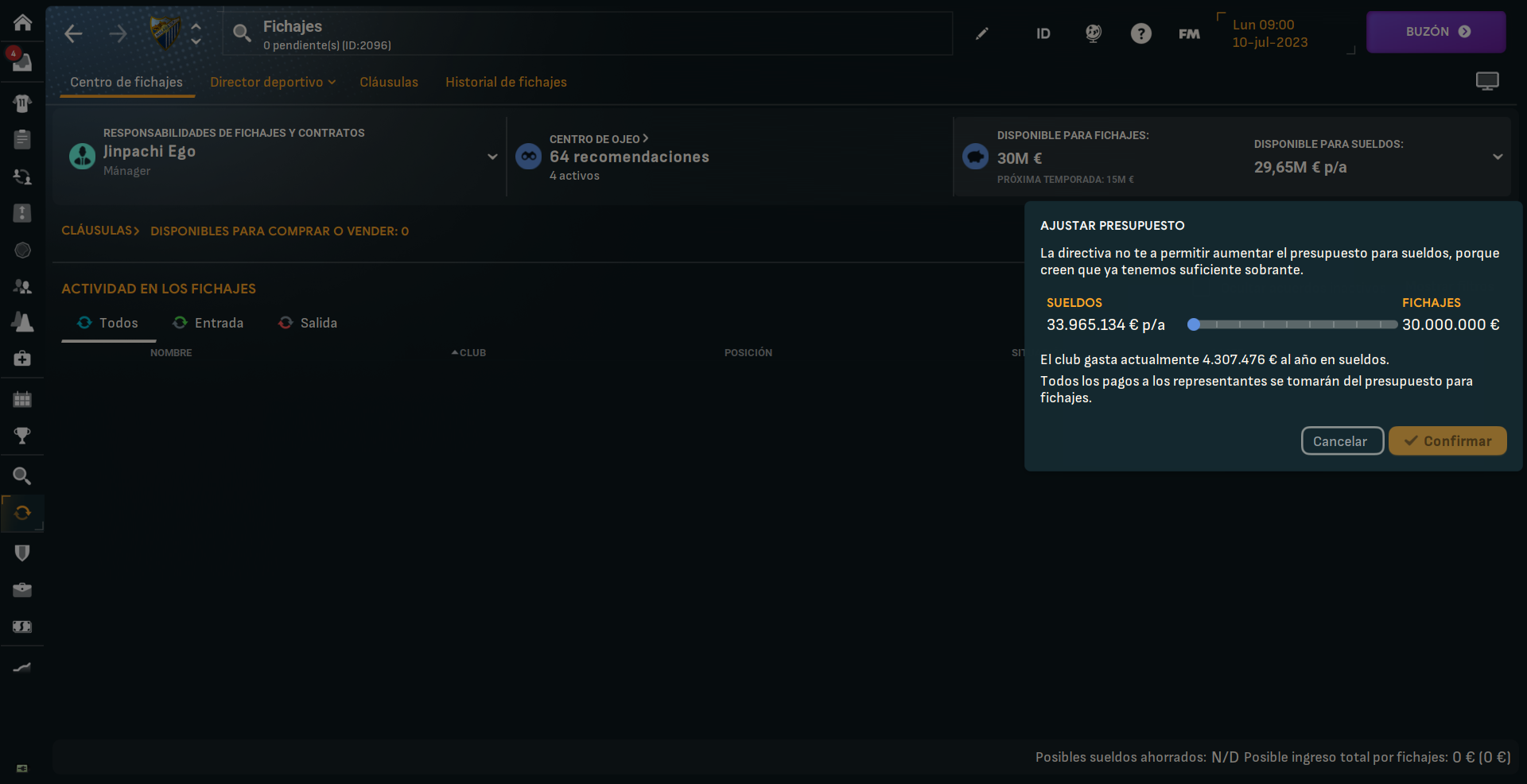Go back with the left arrow
The image size is (1527, 784).
point(73,33)
